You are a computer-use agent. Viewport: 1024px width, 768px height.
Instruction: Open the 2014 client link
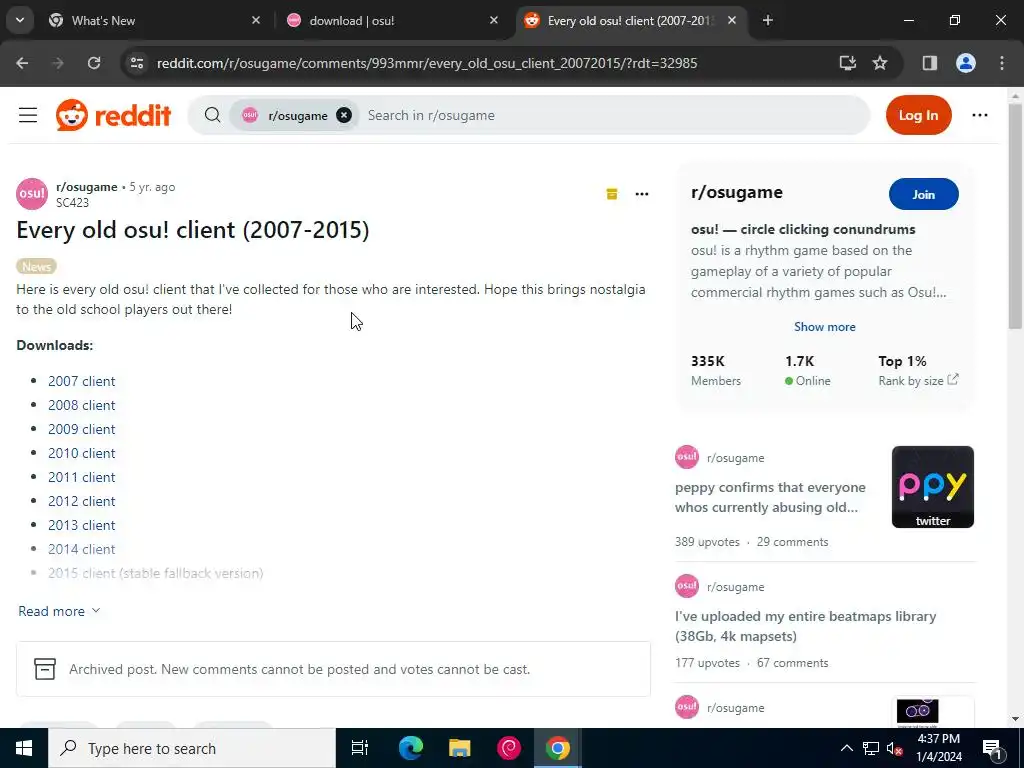[82, 549]
